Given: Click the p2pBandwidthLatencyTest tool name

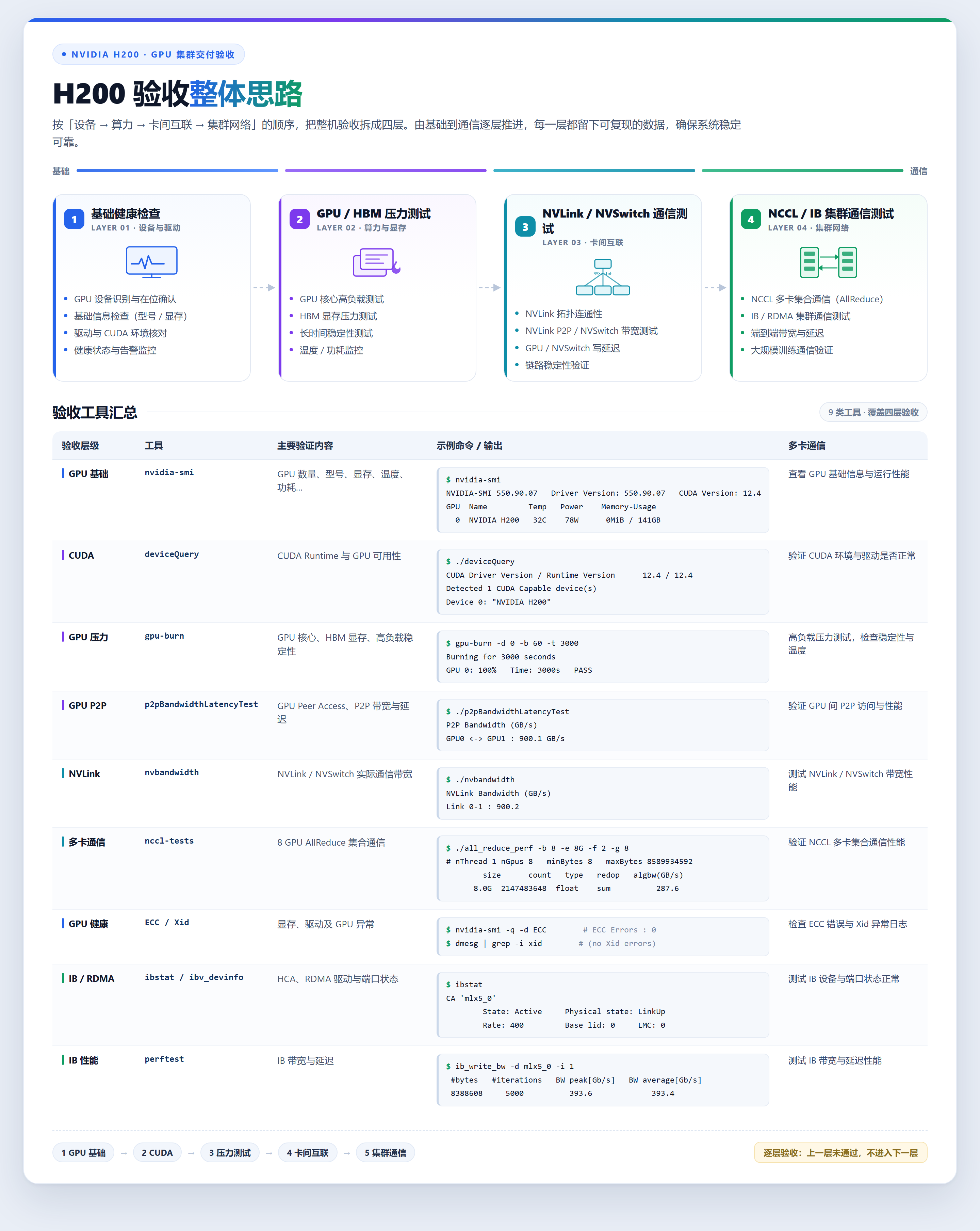Looking at the screenshot, I should [x=201, y=705].
